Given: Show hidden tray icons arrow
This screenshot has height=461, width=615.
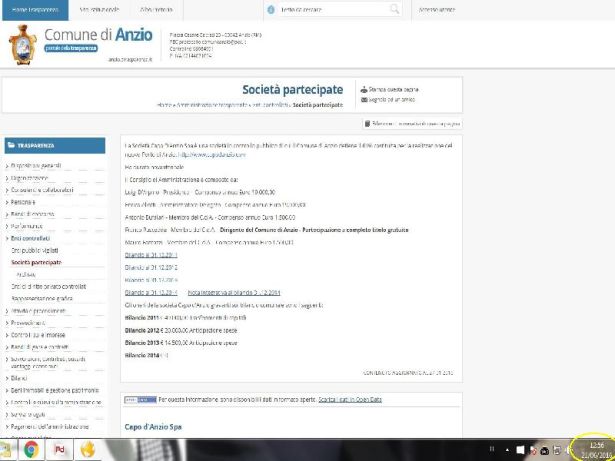Looking at the screenshot, I should click(x=508, y=450).
